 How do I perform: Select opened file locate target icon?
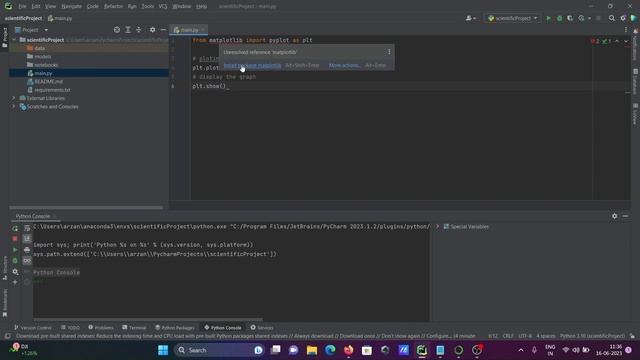(117, 30)
